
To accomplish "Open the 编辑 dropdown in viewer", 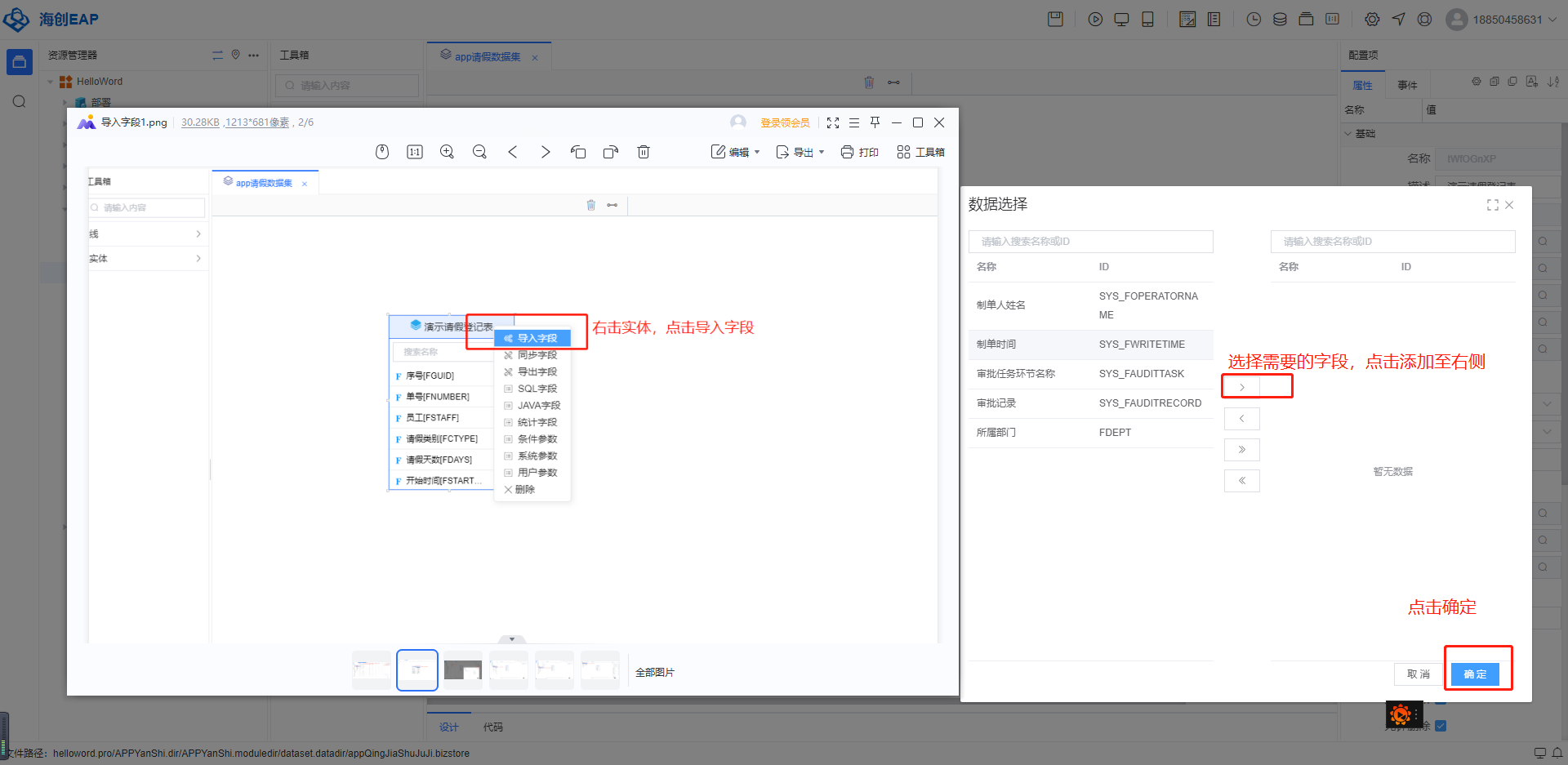I will 736,152.
